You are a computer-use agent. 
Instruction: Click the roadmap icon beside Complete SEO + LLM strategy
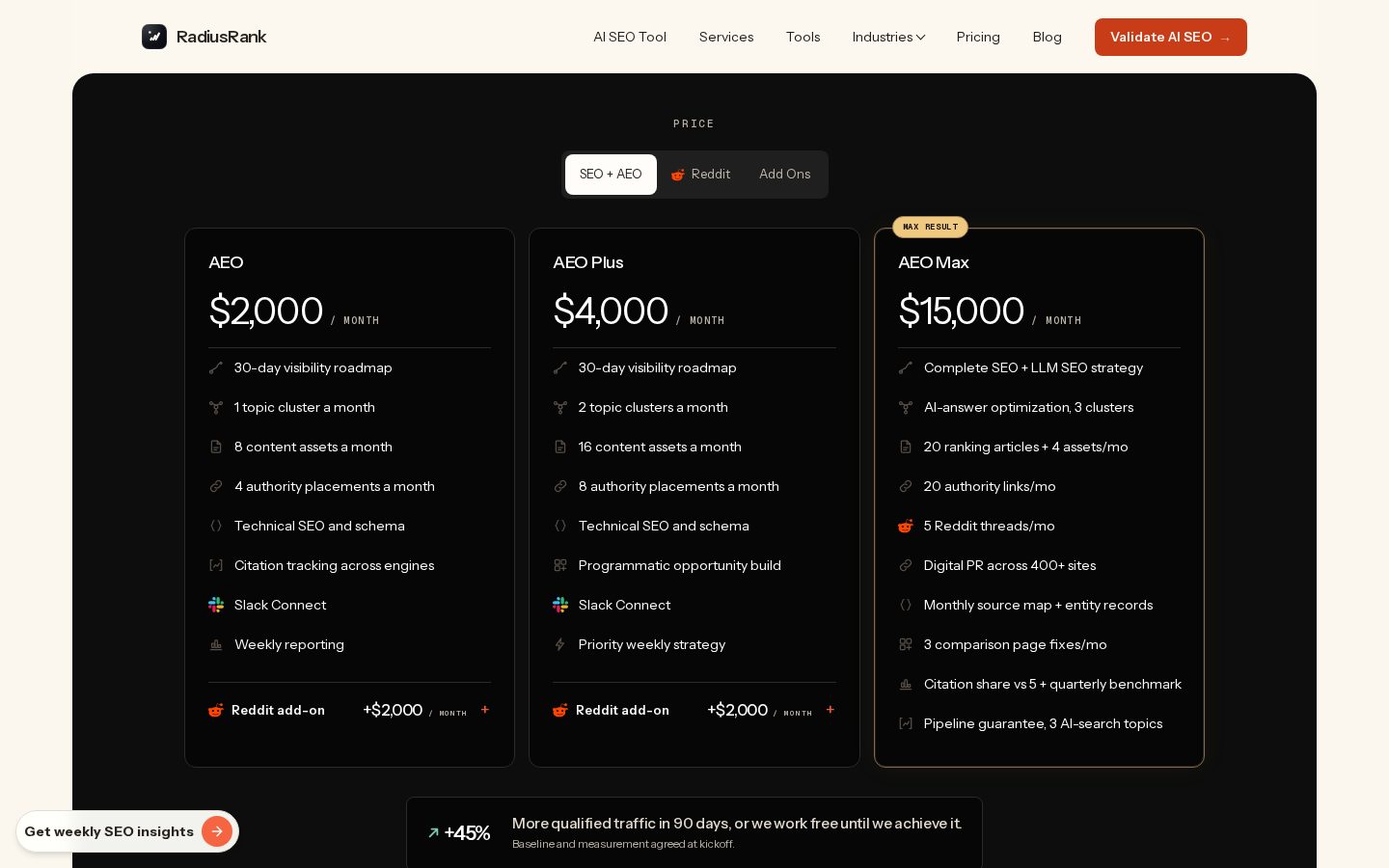click(906, 367)
